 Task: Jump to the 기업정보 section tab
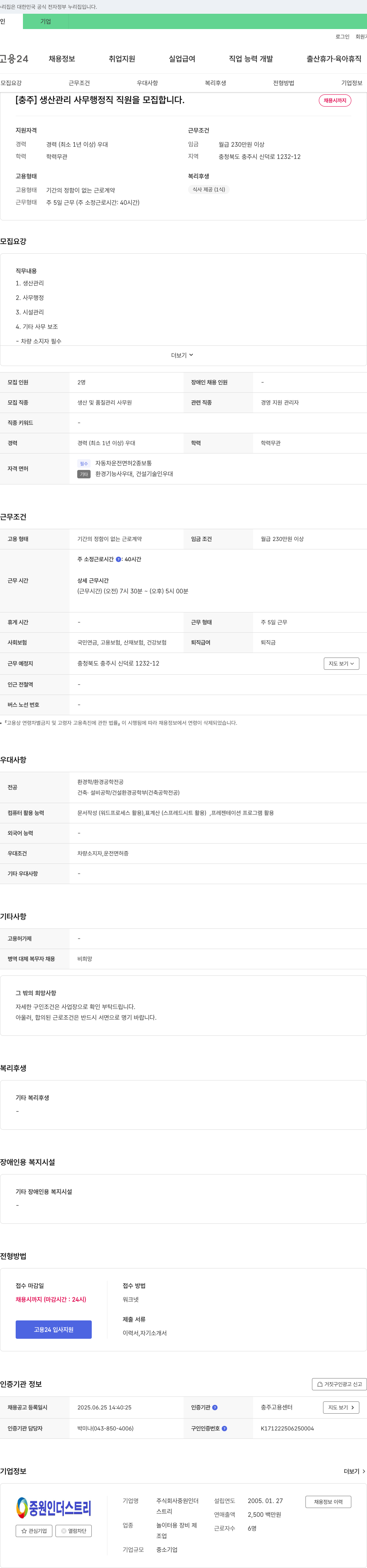tap(352, 83)
